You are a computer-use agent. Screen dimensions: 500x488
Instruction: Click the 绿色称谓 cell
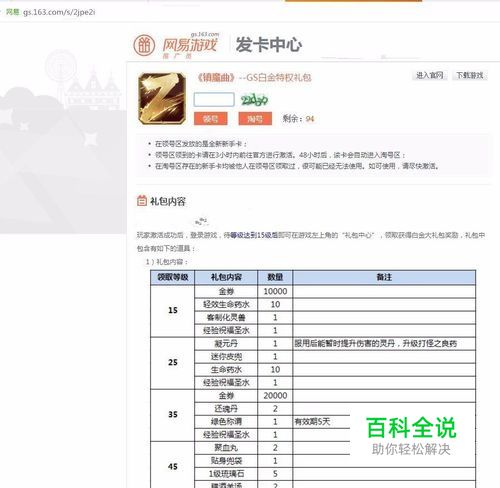226,422
